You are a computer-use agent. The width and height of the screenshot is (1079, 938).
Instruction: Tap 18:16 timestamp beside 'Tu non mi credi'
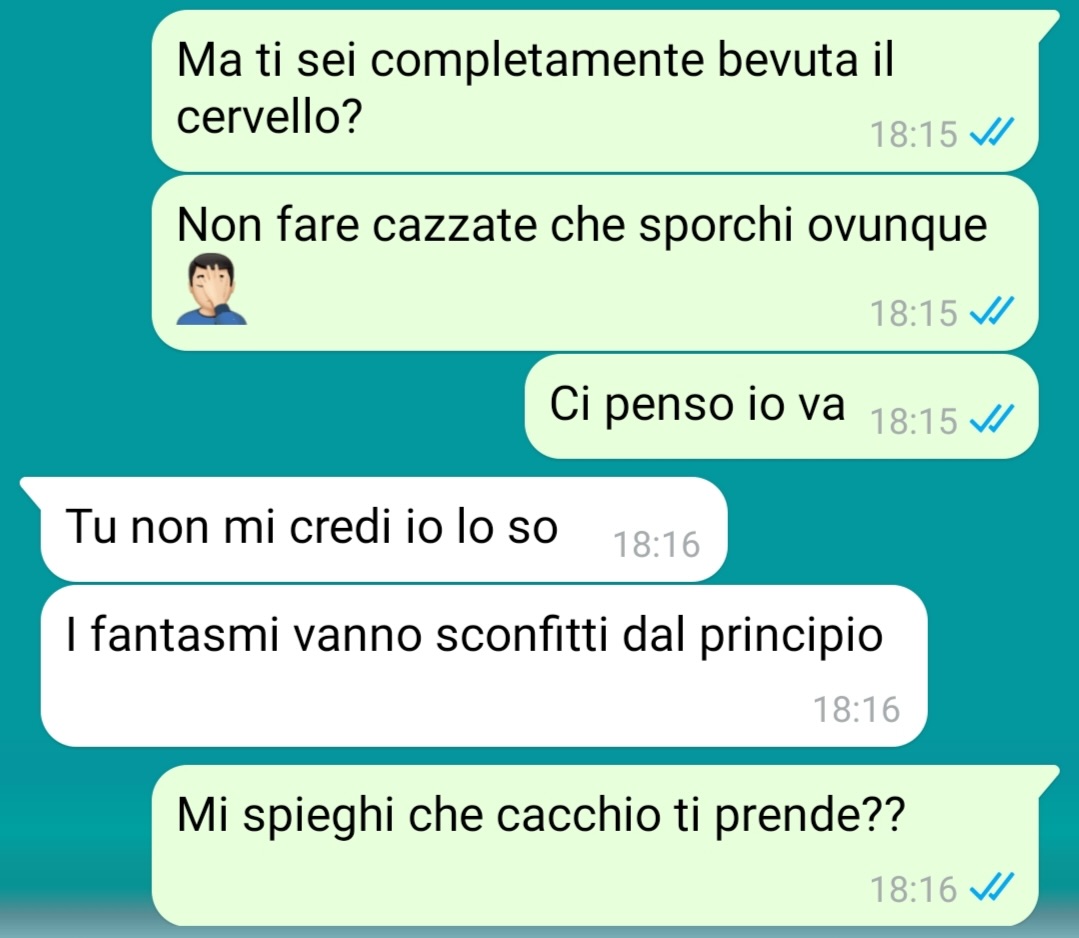(656, 544)
